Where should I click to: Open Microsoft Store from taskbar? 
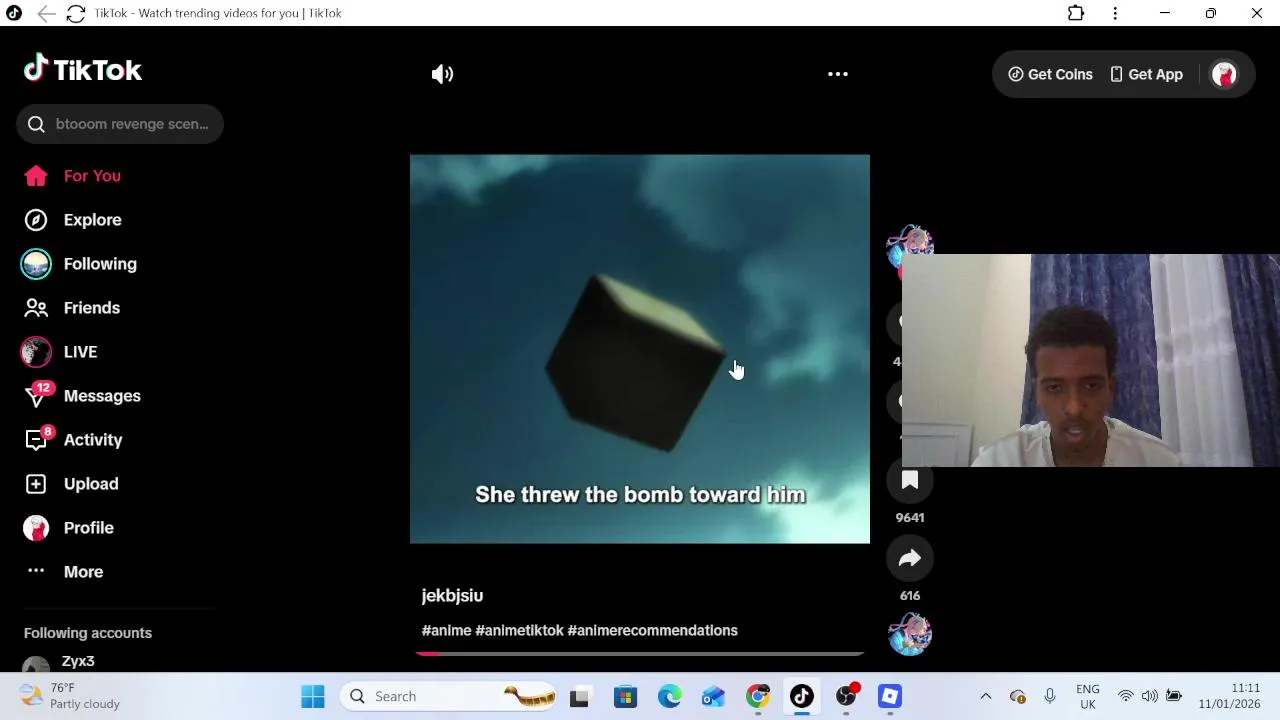point(625,696)
